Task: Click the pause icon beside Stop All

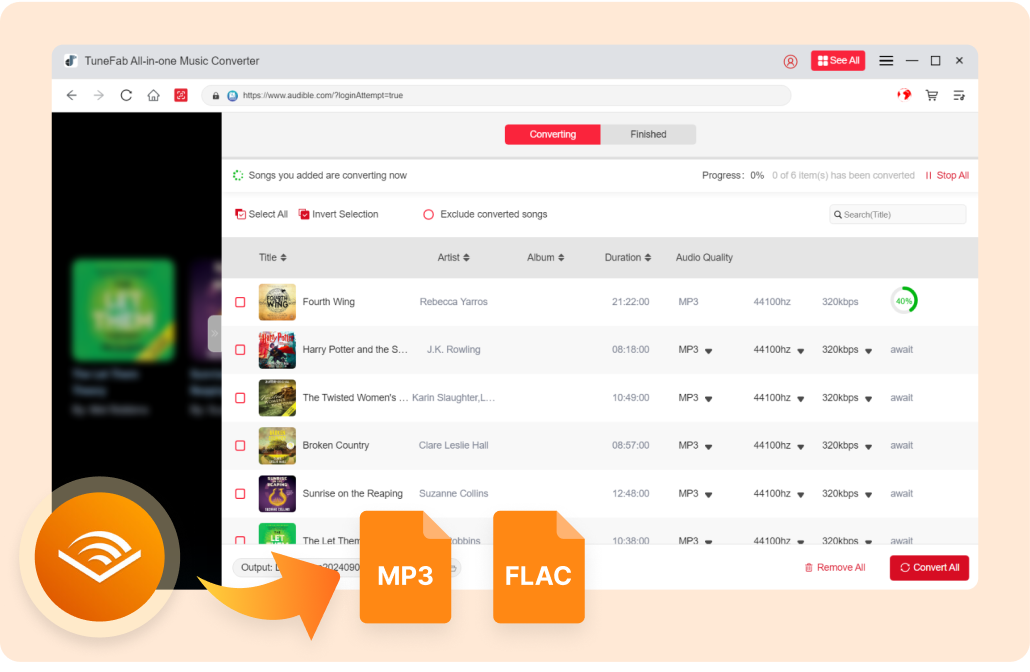Action: pyautogui.click(x=928, y=175)
